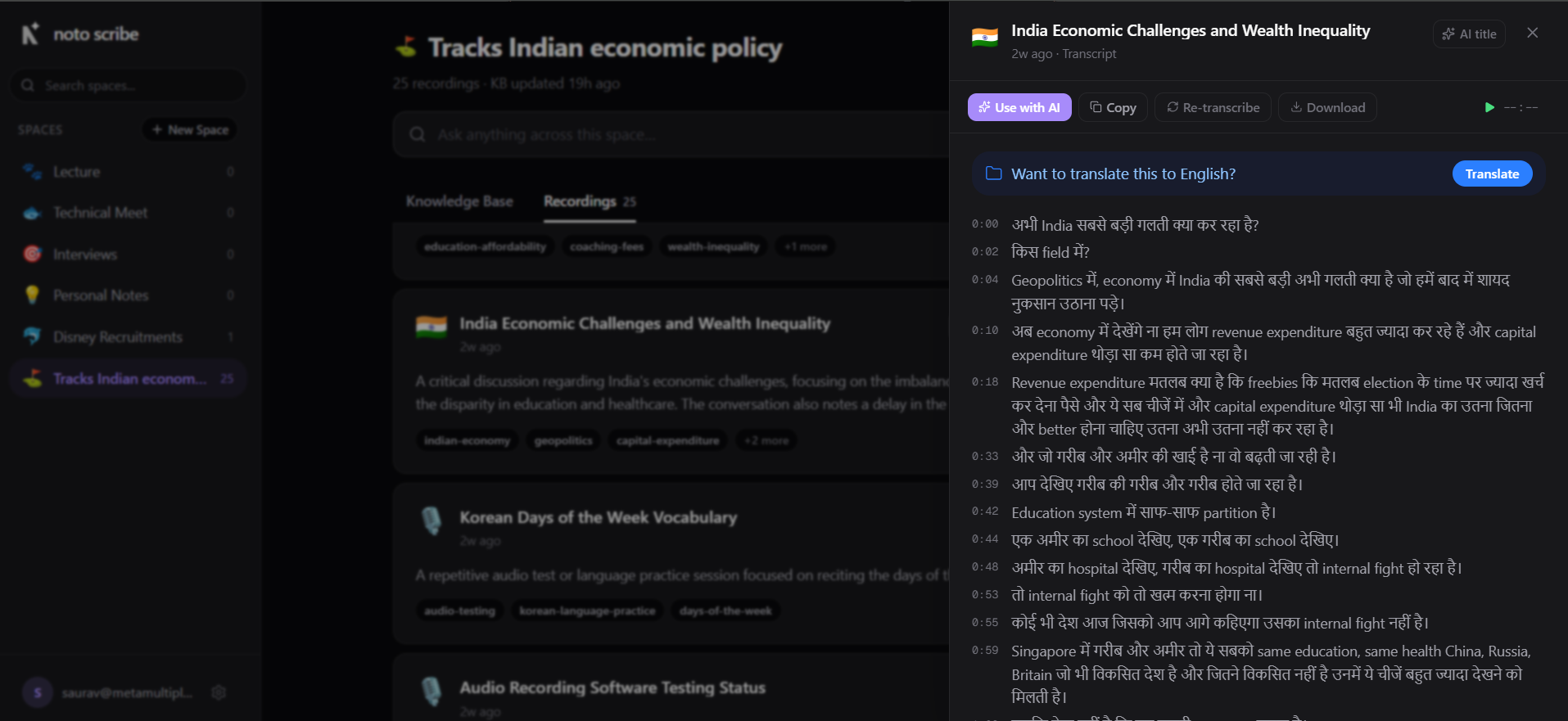Jump to transcript timestamp 0:04
1568x721 pixels.
pos(985,280)
